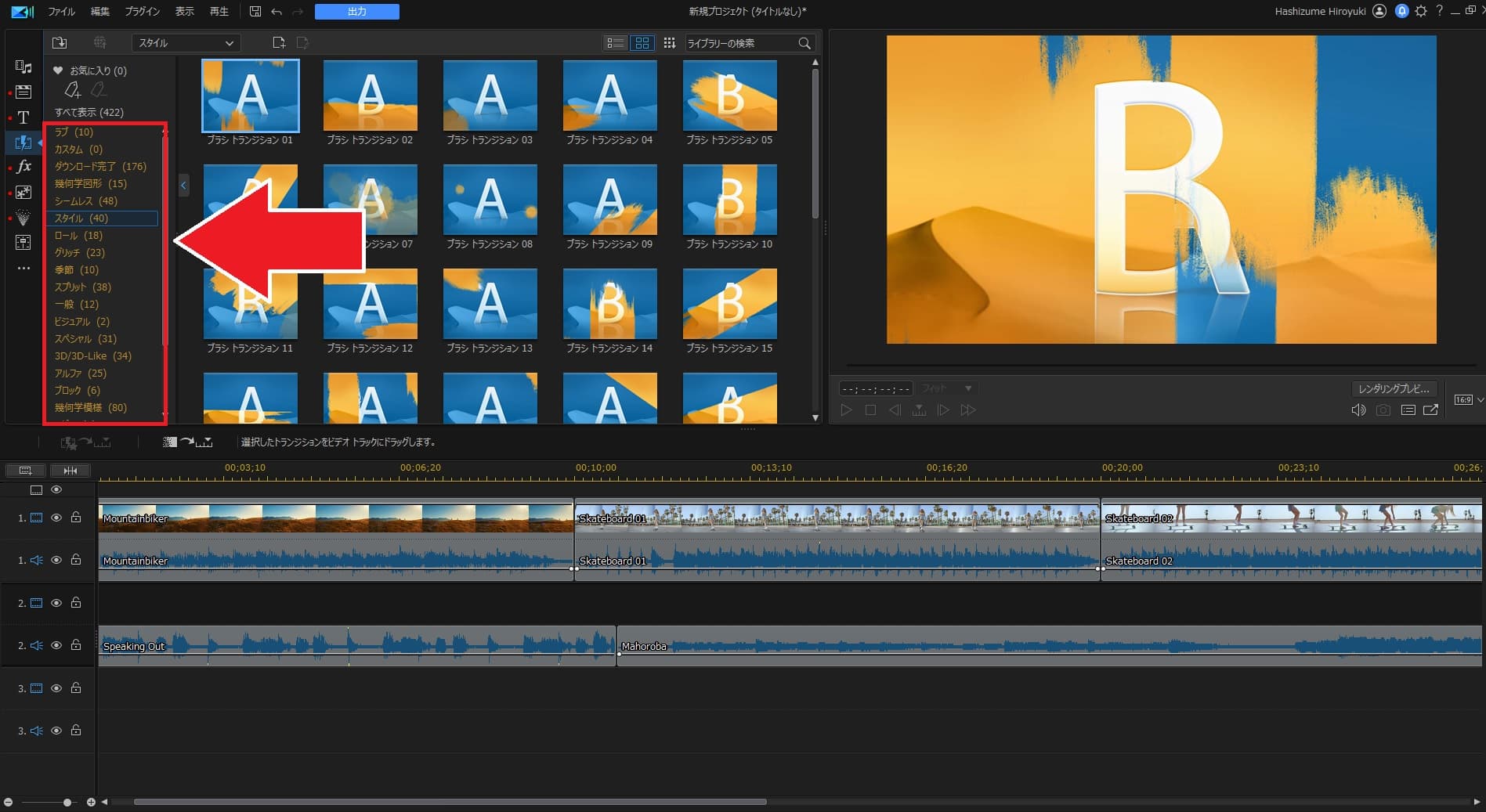The image size is (1486, 812).
Task: Select ブラシ トランジション 05 thumbnail
Action: [x=730, y=96]
